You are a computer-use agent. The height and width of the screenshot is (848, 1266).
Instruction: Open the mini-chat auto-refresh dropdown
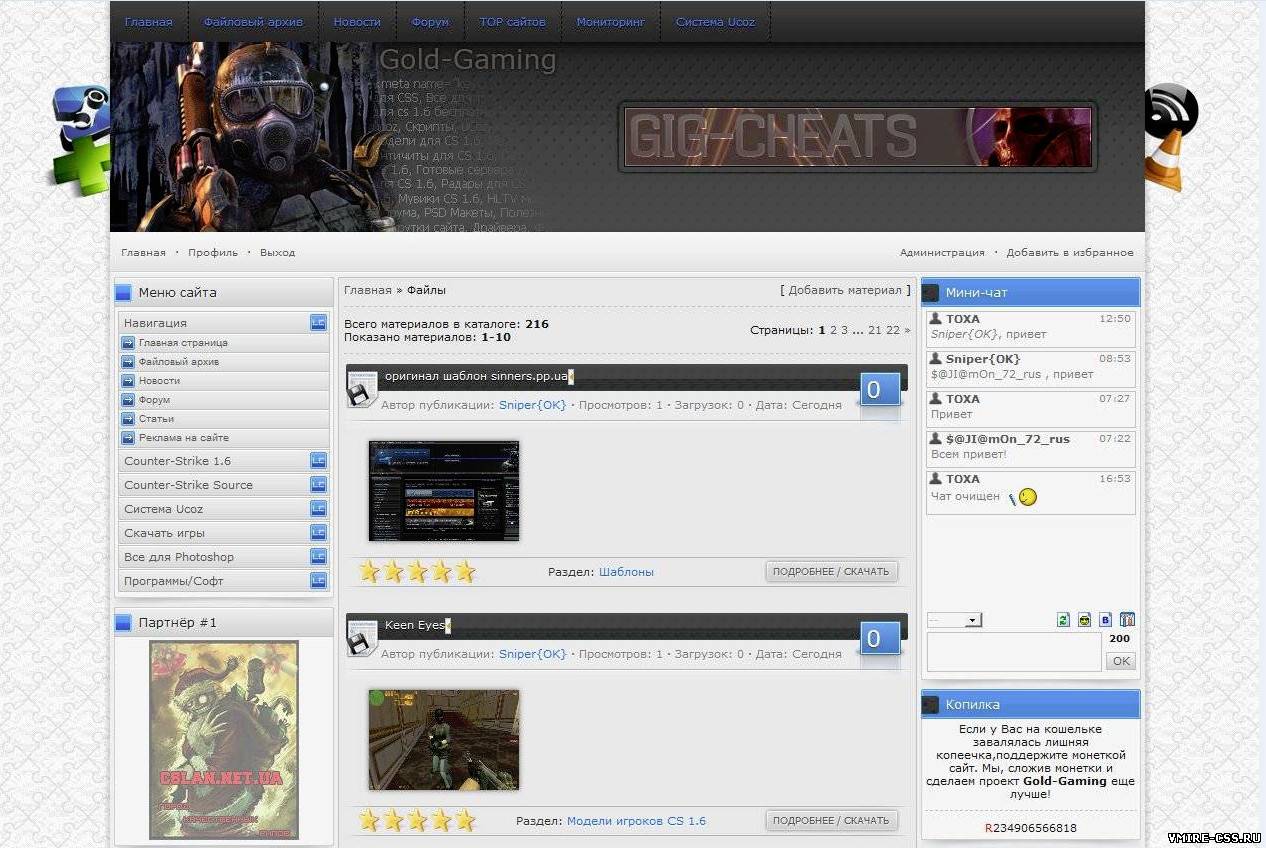tap(954, 620)
